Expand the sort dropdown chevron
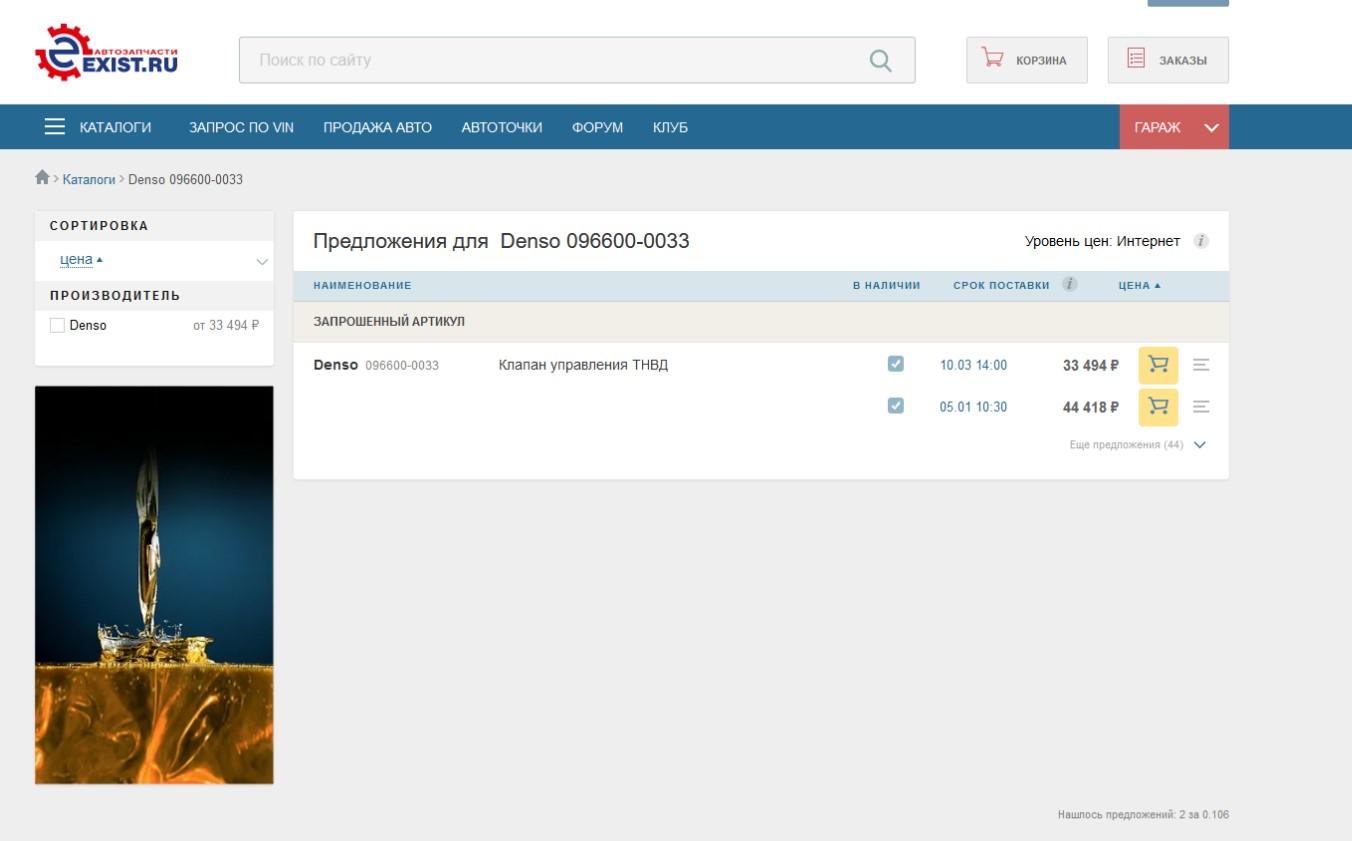The width and height of the screenshot is (1352, 841). [x=262, y=261]
